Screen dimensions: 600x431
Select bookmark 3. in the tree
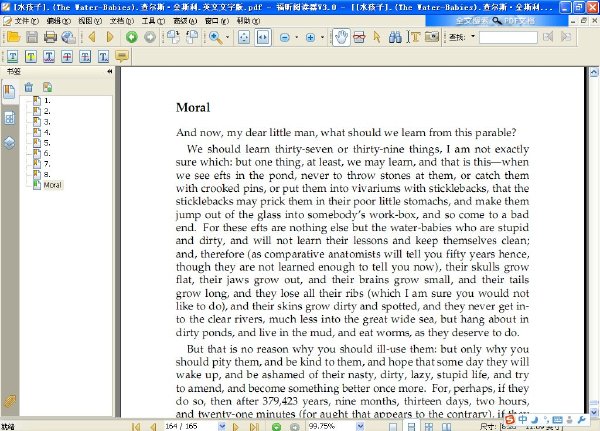click(x=47, y=122)
